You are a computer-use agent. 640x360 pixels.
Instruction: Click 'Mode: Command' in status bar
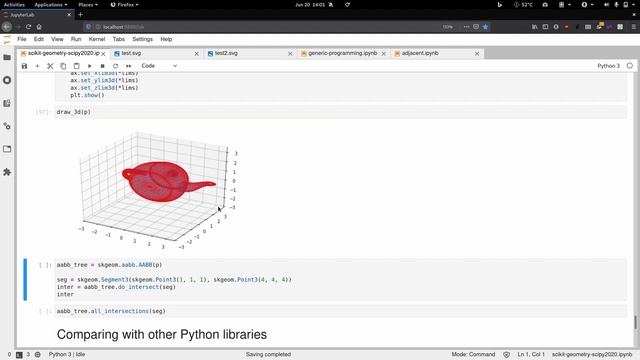473,354
